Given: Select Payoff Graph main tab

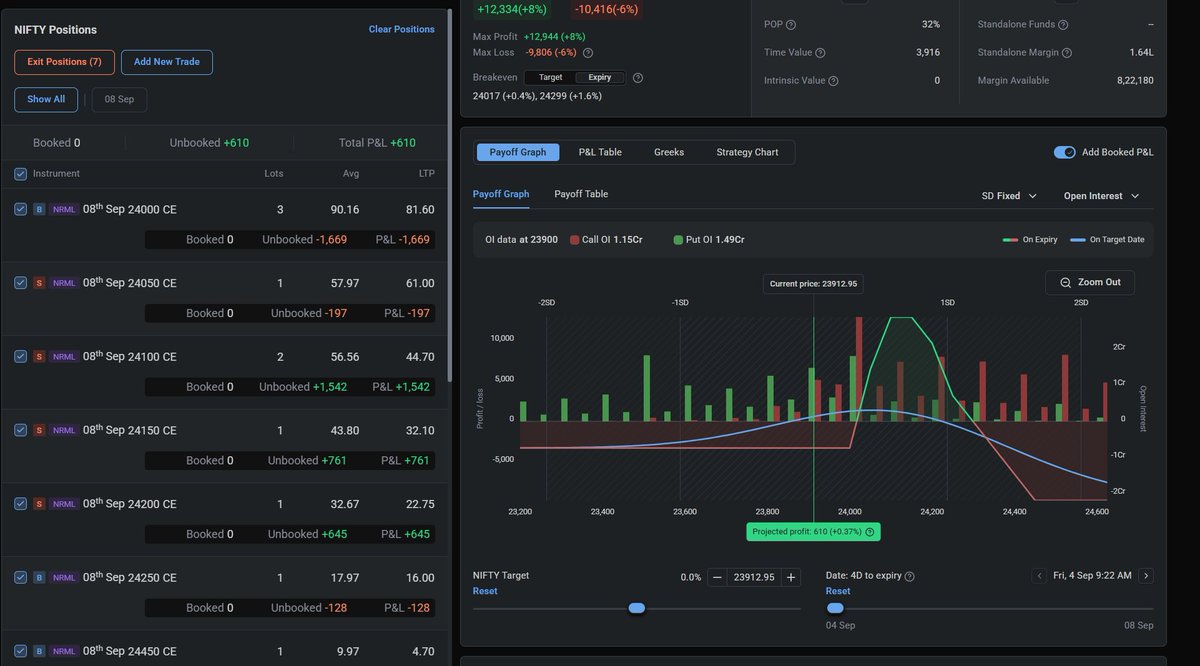Looking at the screenshot, I should (518, 152).
